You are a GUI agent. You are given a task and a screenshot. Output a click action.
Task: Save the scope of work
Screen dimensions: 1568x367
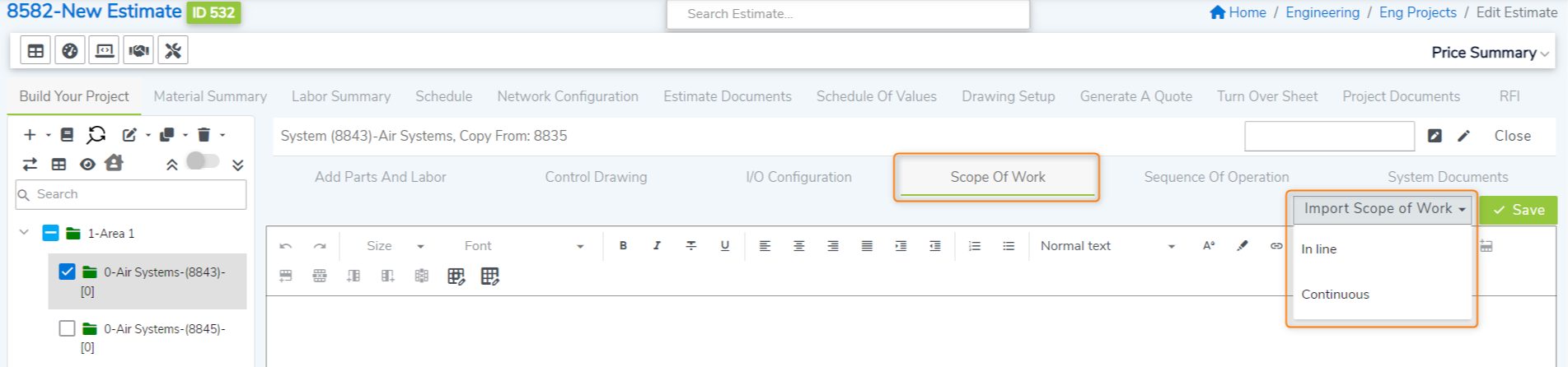(1518, 210)
